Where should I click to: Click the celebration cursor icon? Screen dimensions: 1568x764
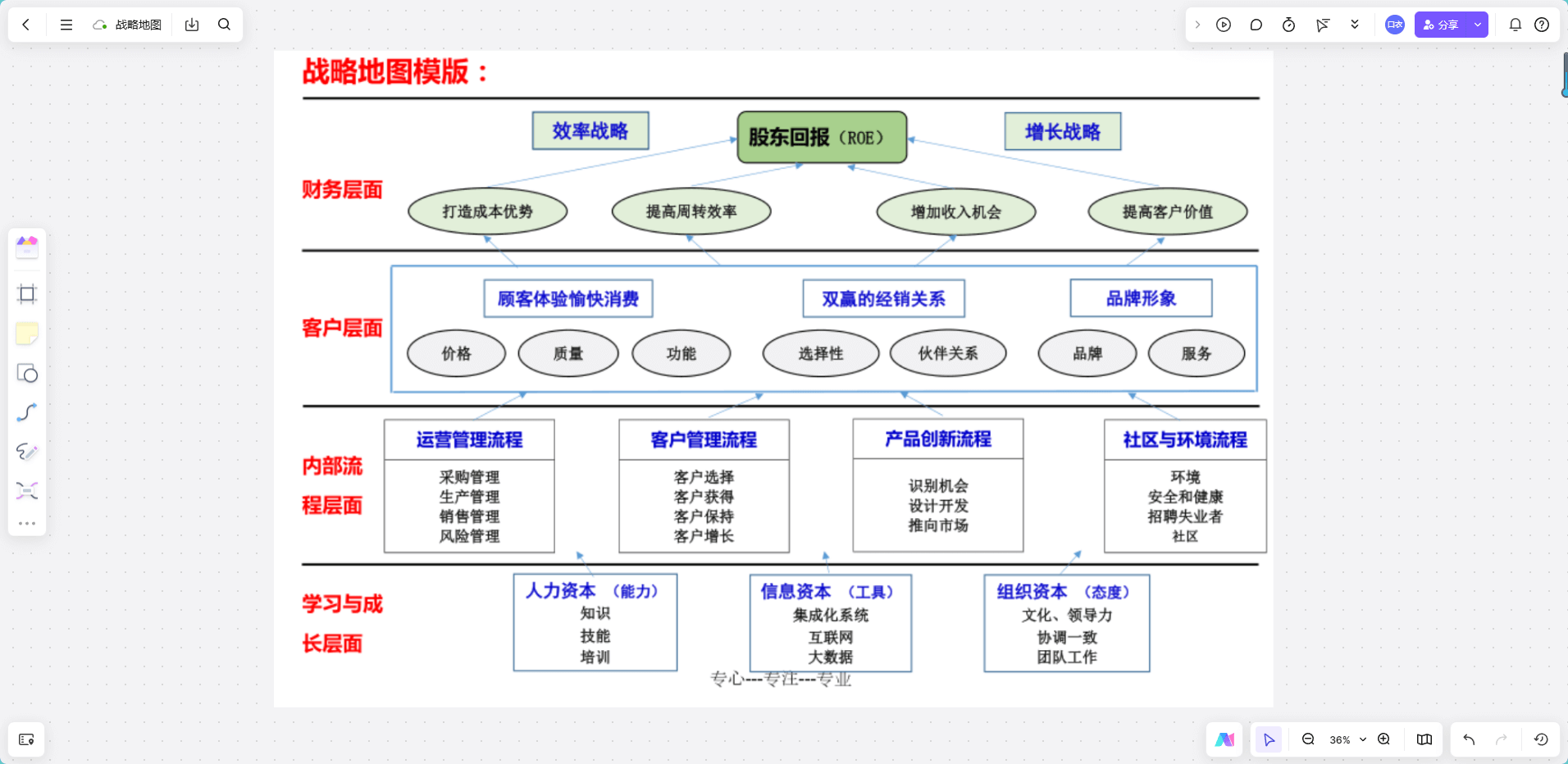coord(1322,25)
